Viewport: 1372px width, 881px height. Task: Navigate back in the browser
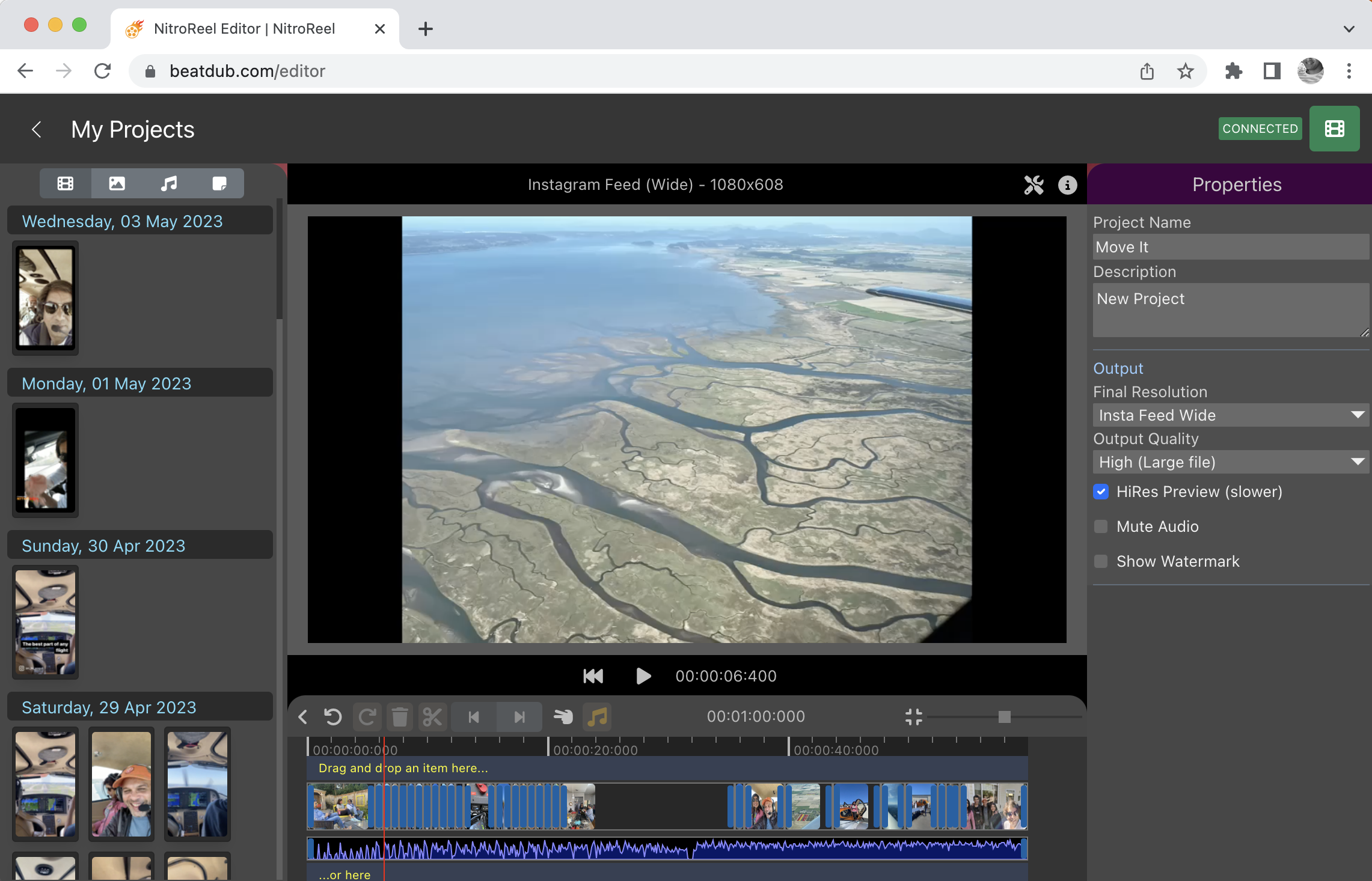(25, 71)
